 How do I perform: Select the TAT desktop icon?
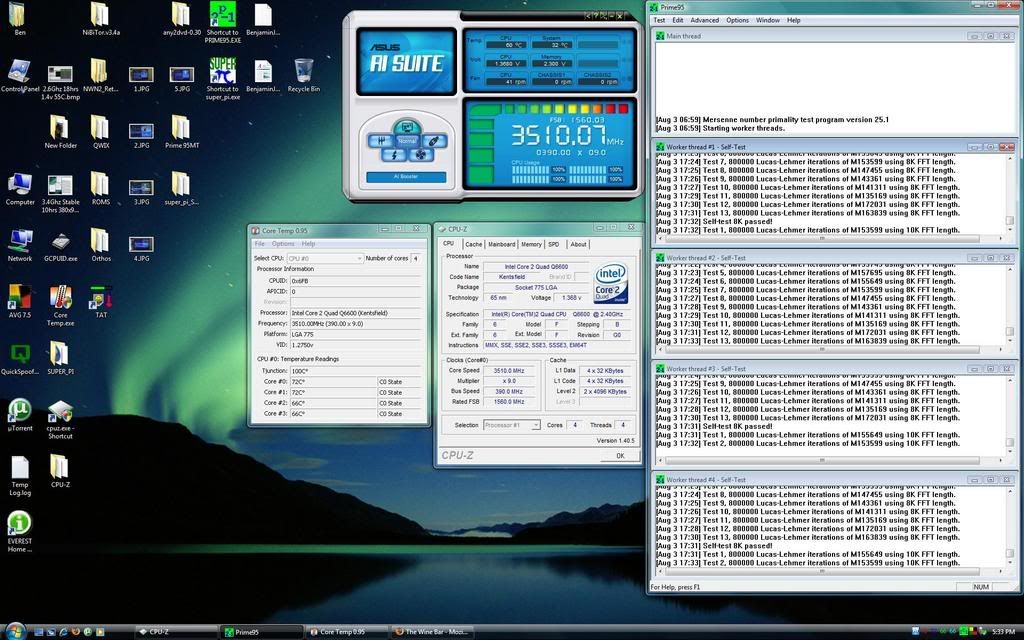pyautogui.click(x=101, y=302)
